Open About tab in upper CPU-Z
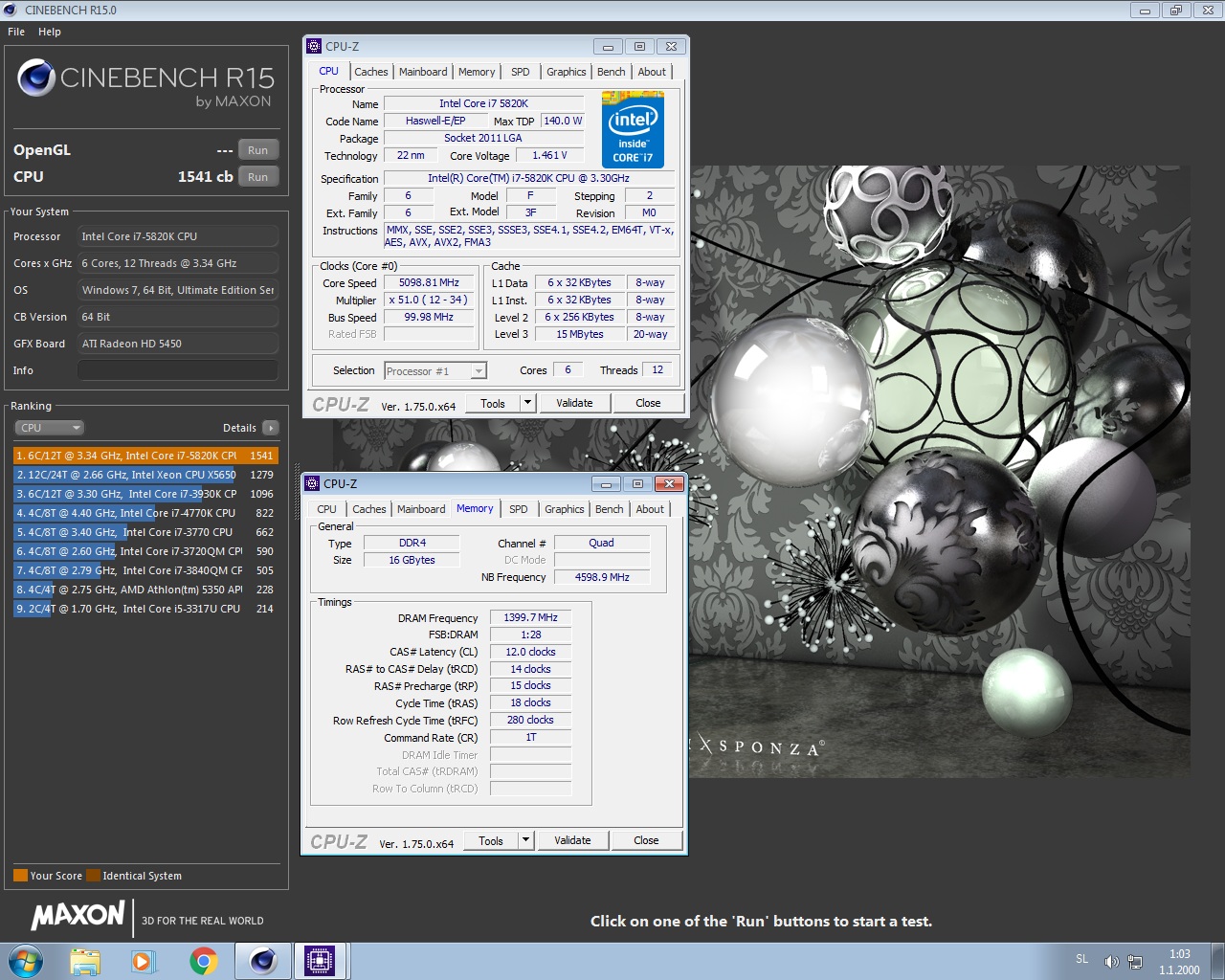The width and height of the screenshot is (1225, 980). pos(652,72)
